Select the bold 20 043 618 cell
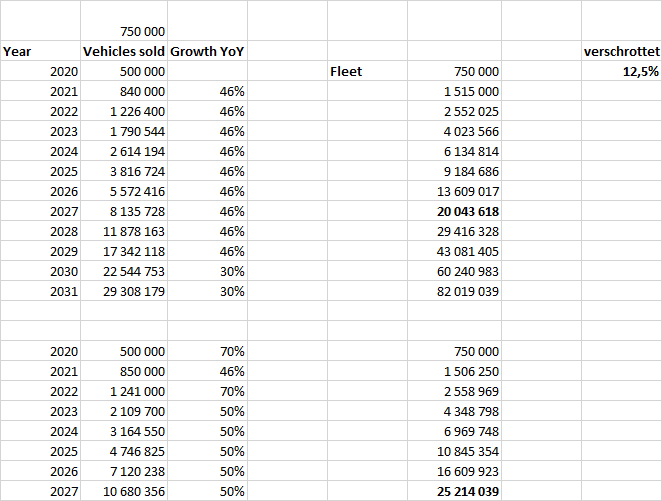Image resolution: width=662 pixels, height=501 pixels. (x=454, y=212)
